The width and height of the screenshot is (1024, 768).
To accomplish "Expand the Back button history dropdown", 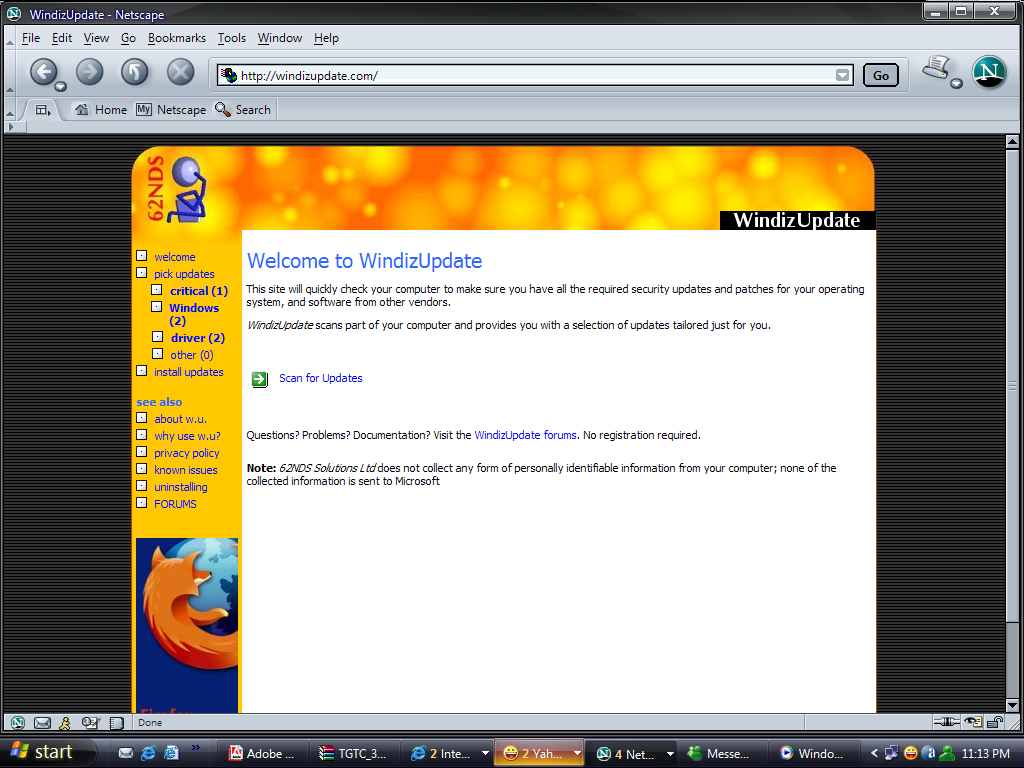I will [x=61, y=86].
